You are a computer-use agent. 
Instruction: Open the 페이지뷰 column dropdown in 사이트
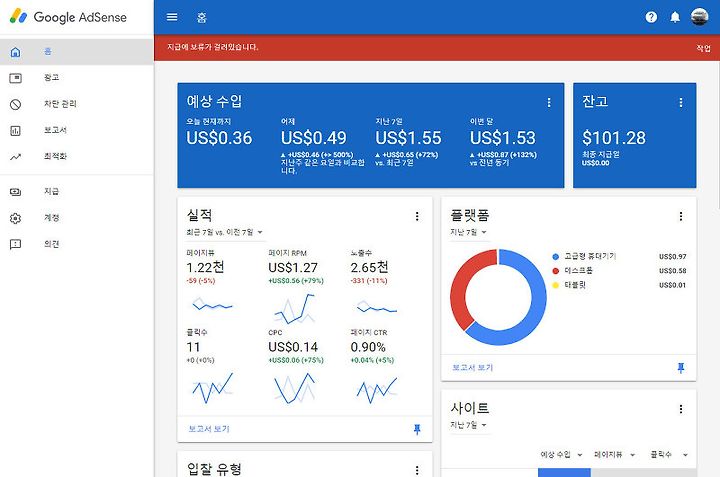(614, 455)
